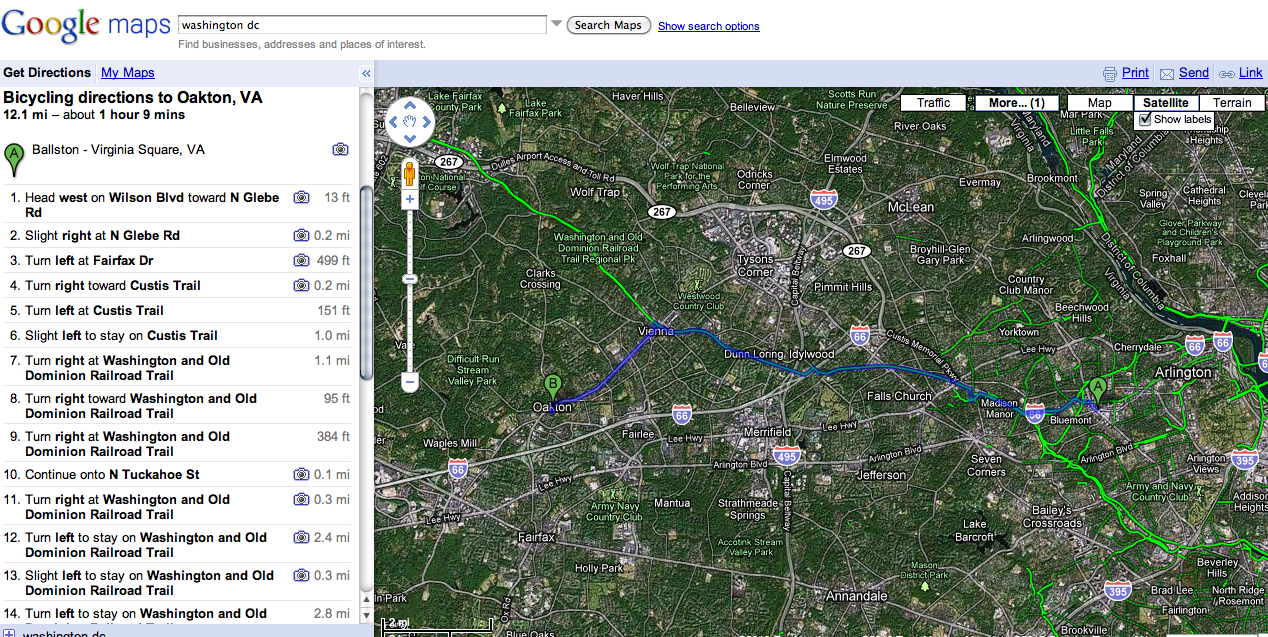The image size is (1268, 637).
Task: Click the Street View pegman icon
Action: (x=409, y=172)
